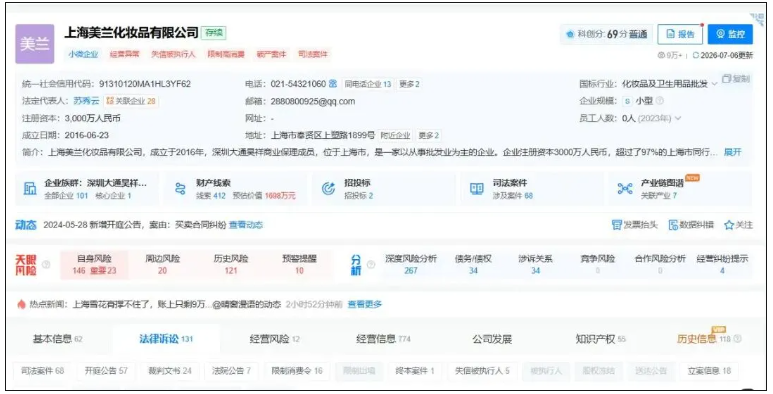Click 更多 2 next to address

[428, 135]
